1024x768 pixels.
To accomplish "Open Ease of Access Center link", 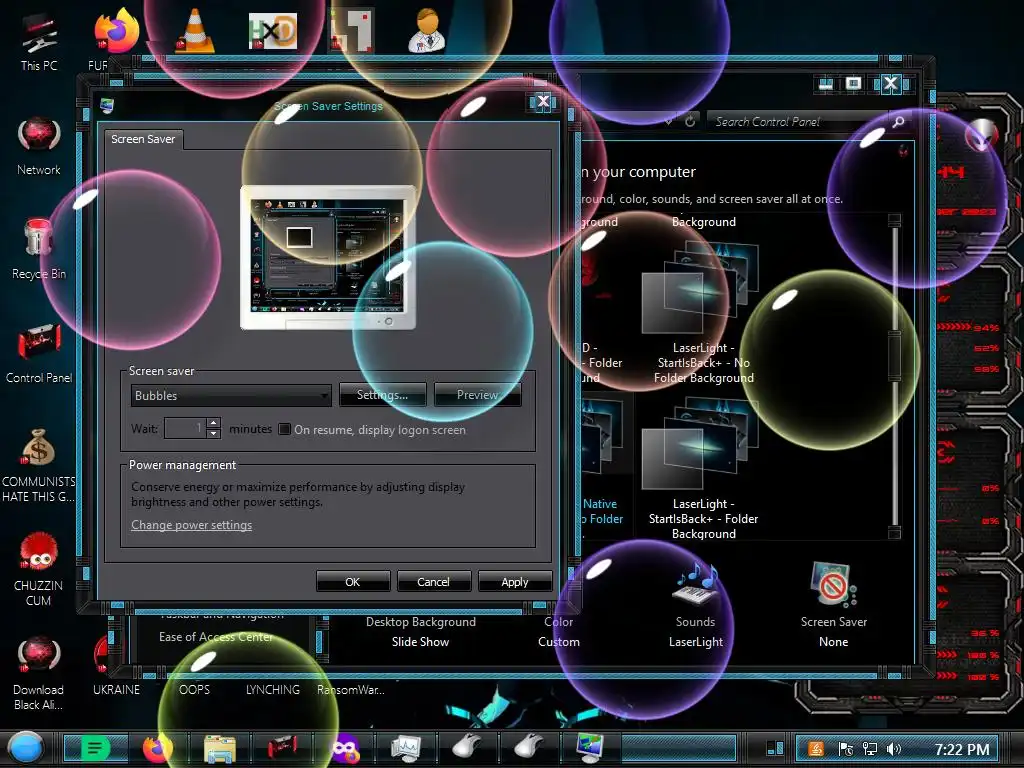I will click(216, 637).
